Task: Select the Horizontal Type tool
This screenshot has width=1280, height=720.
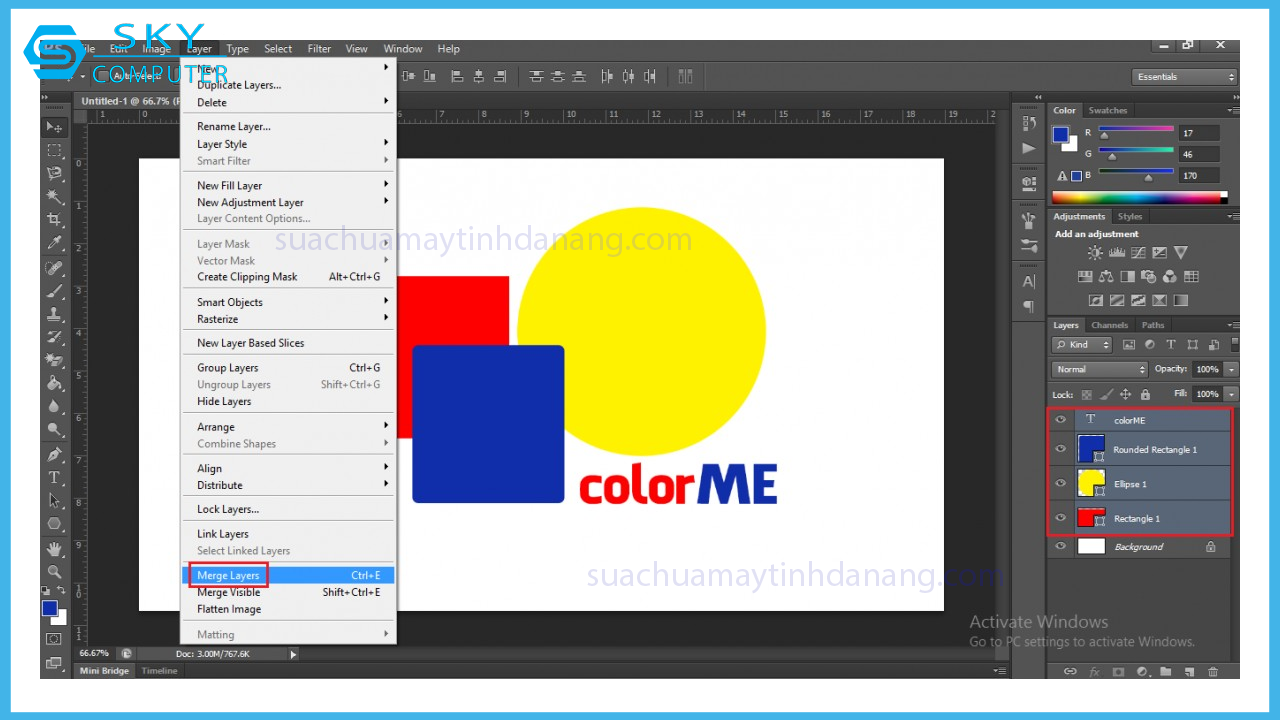Action: 54,477
